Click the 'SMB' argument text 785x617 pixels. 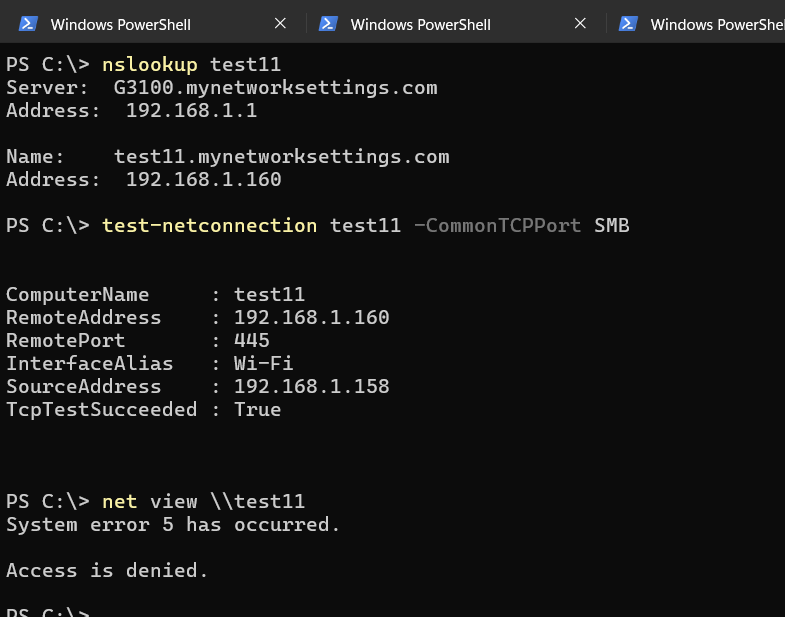611,226
